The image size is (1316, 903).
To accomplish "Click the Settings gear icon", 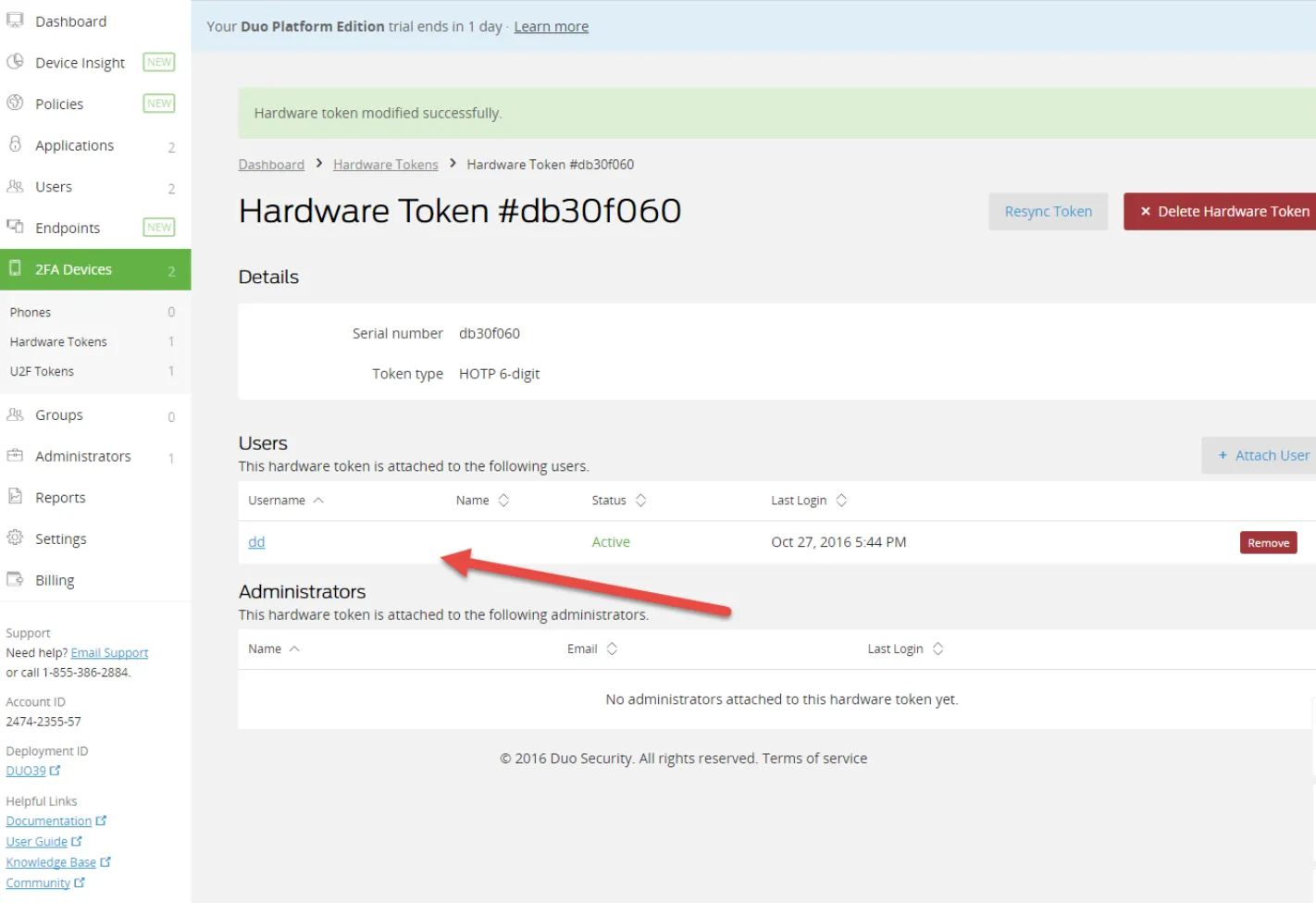I will click(x=15, y=538).
